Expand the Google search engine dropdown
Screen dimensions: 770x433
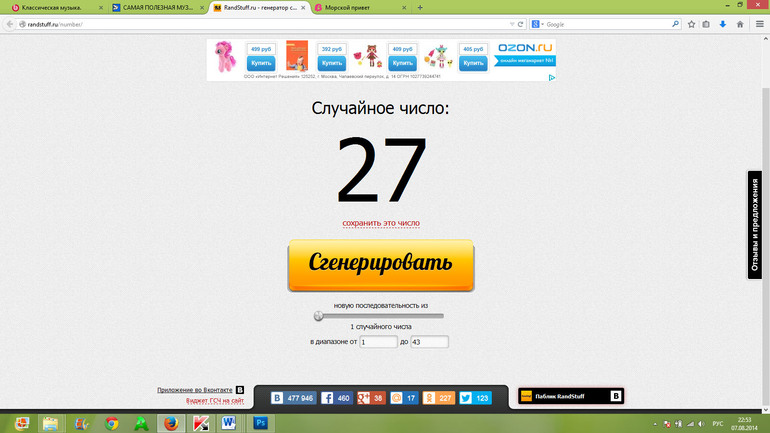click(540, 23)
